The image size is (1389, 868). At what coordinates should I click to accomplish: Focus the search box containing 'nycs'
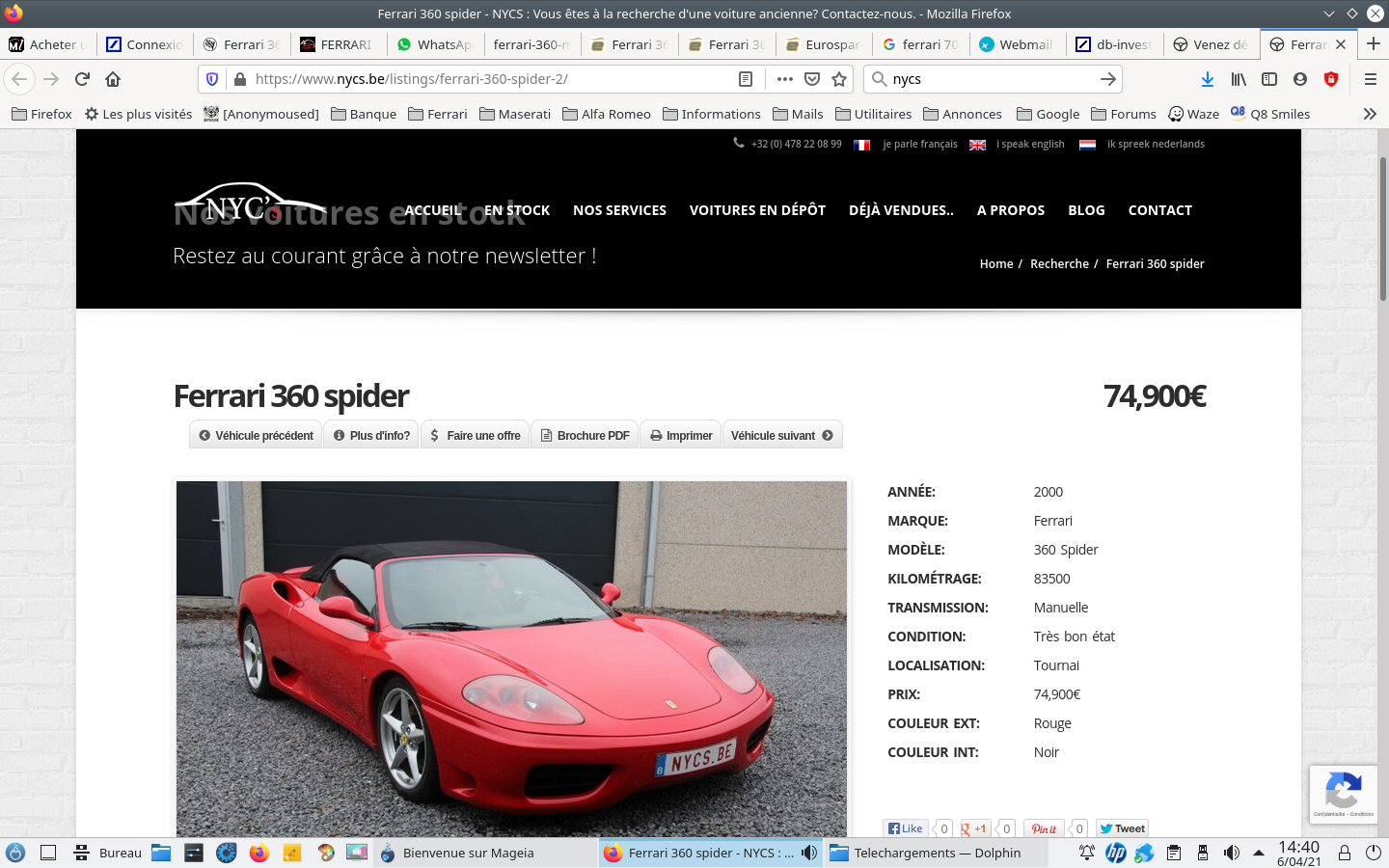click(992, 79)
